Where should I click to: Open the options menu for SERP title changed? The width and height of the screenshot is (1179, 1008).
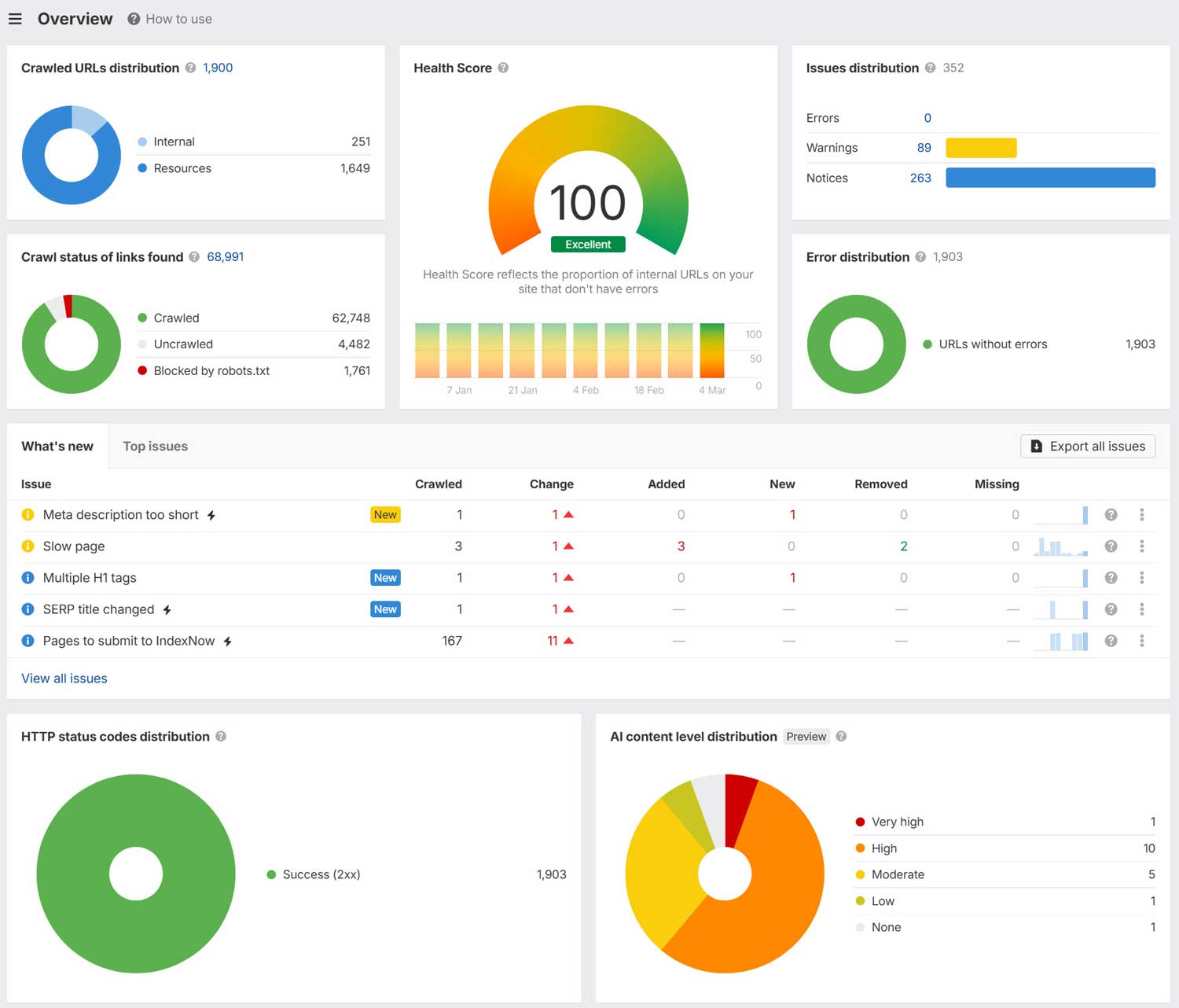1142,609
